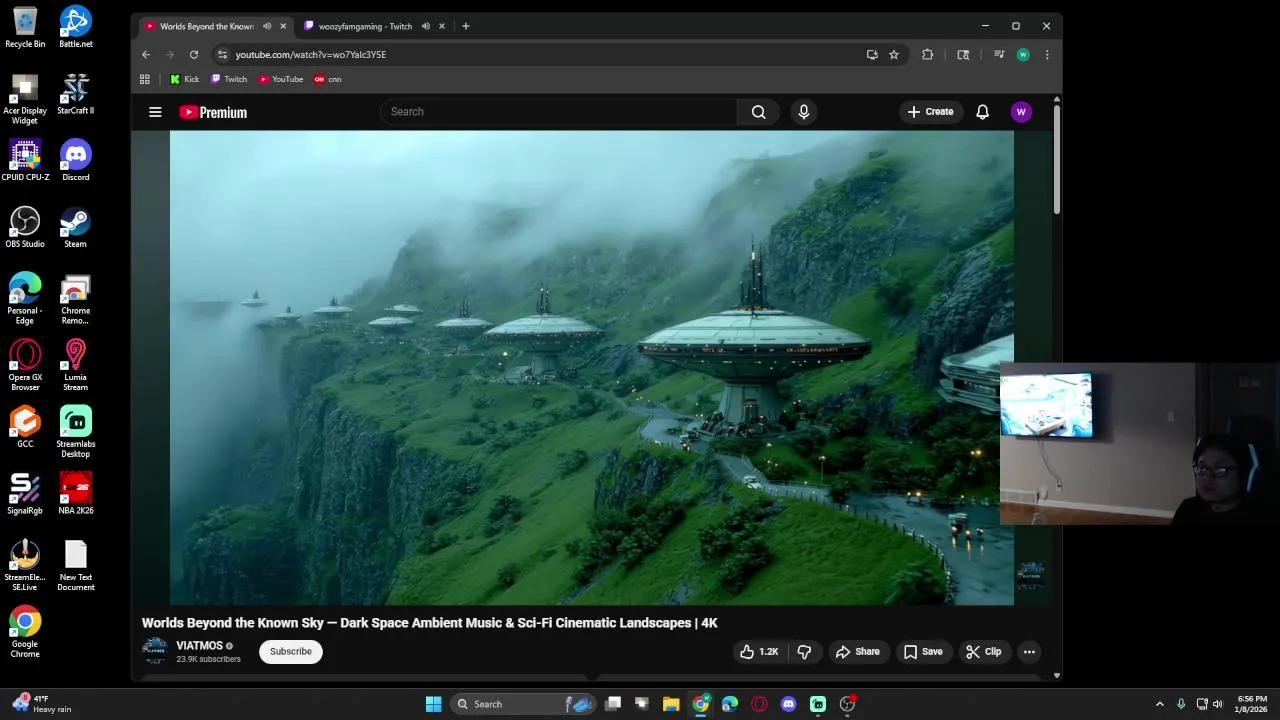Viewport: 1280px width, 720px height.
Task: Start a voice search with the microphone
Action: click(x=803, y=112)
